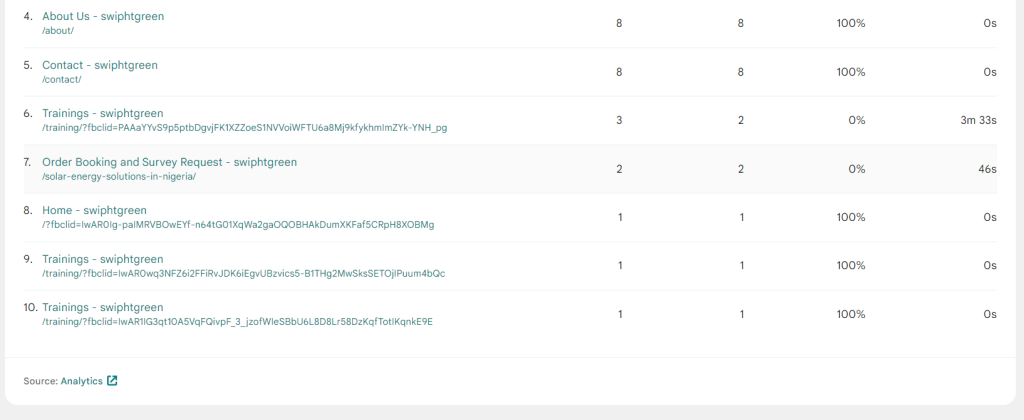This screenshot has width=1024, height=420.
Task: Select the /solar-energy-solutions-in-nigeria/ URL path
Action: (x=118, y=176)
